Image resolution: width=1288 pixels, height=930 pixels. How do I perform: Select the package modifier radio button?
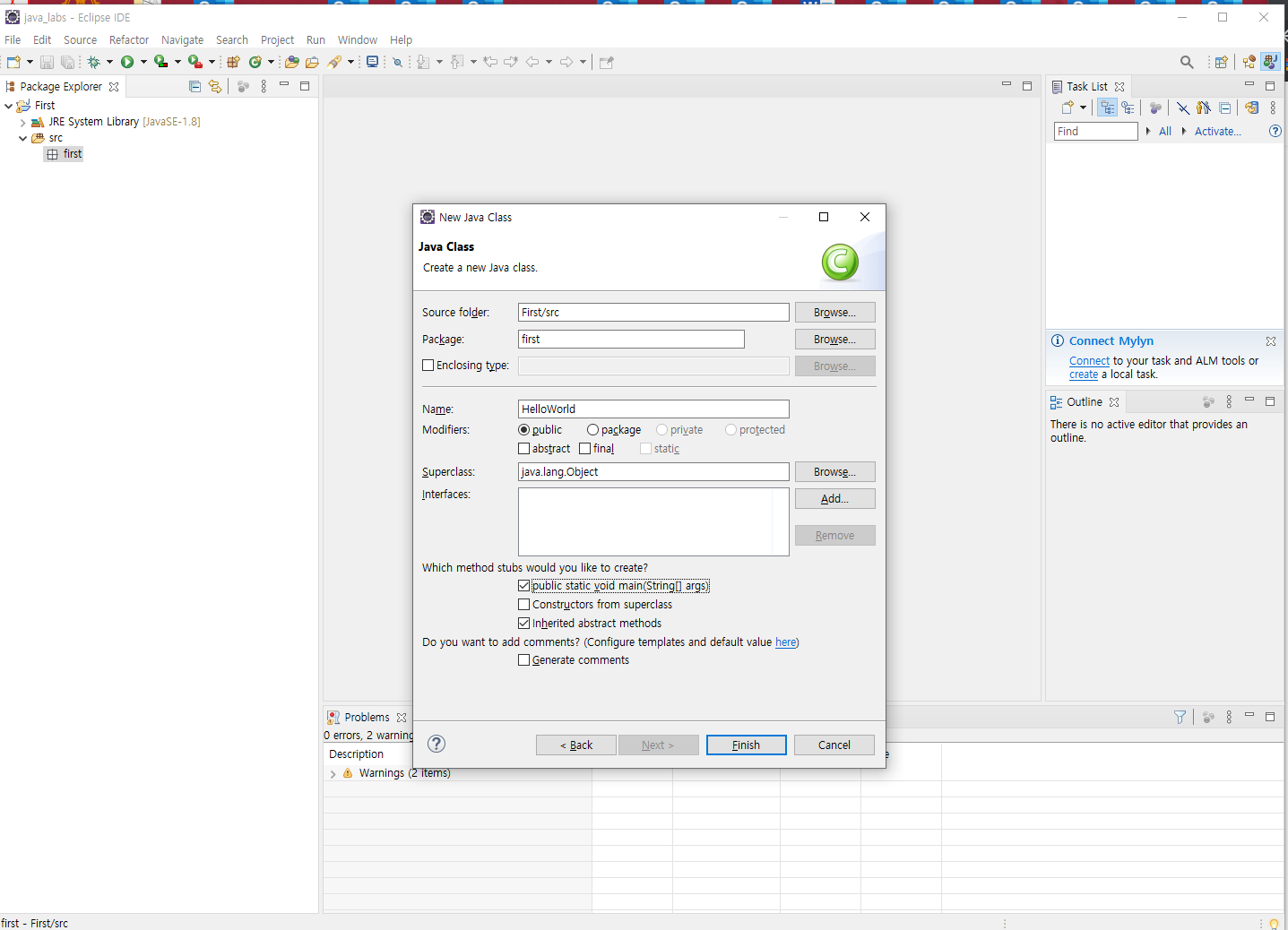[x=592, y=430]
